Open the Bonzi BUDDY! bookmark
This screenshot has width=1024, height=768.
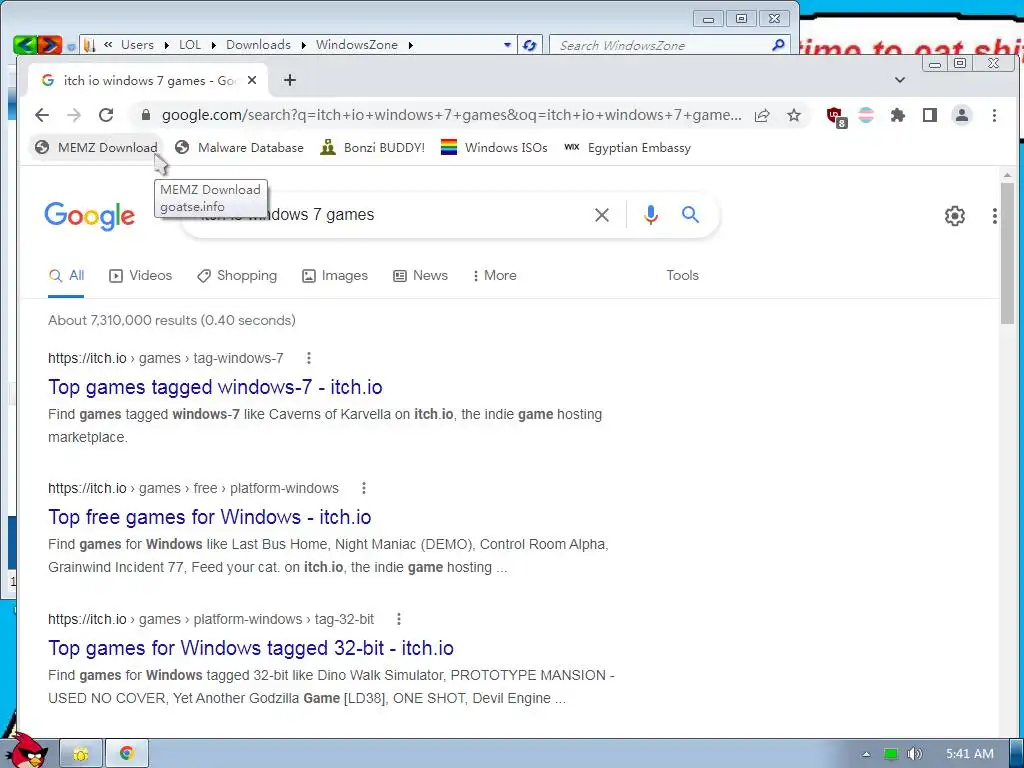click(x=373, y=148)
